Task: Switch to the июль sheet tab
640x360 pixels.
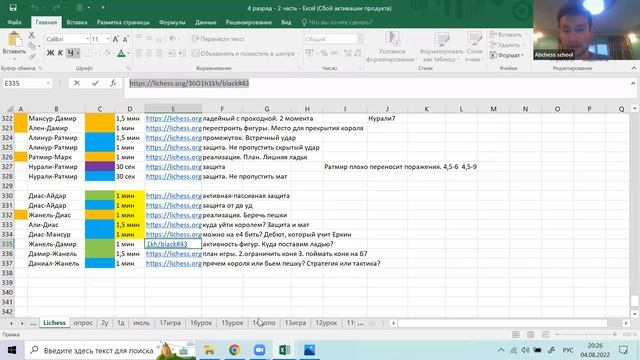Action: (141, 323)
